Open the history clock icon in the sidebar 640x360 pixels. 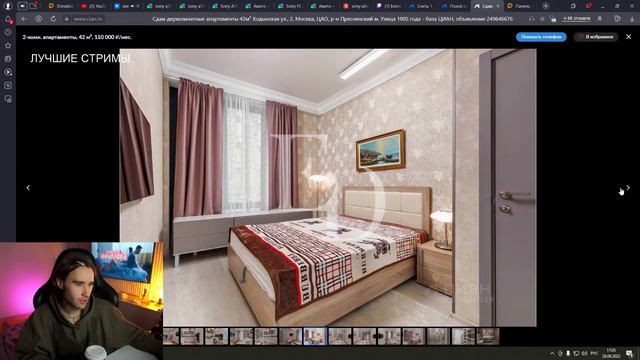click(x=8, y=32)
